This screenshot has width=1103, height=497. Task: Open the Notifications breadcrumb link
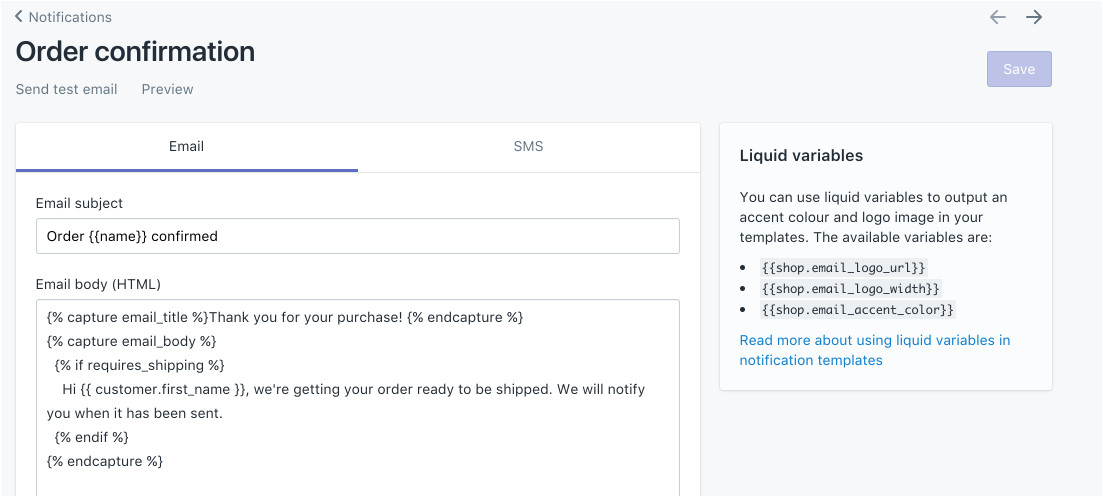[70, 17]
